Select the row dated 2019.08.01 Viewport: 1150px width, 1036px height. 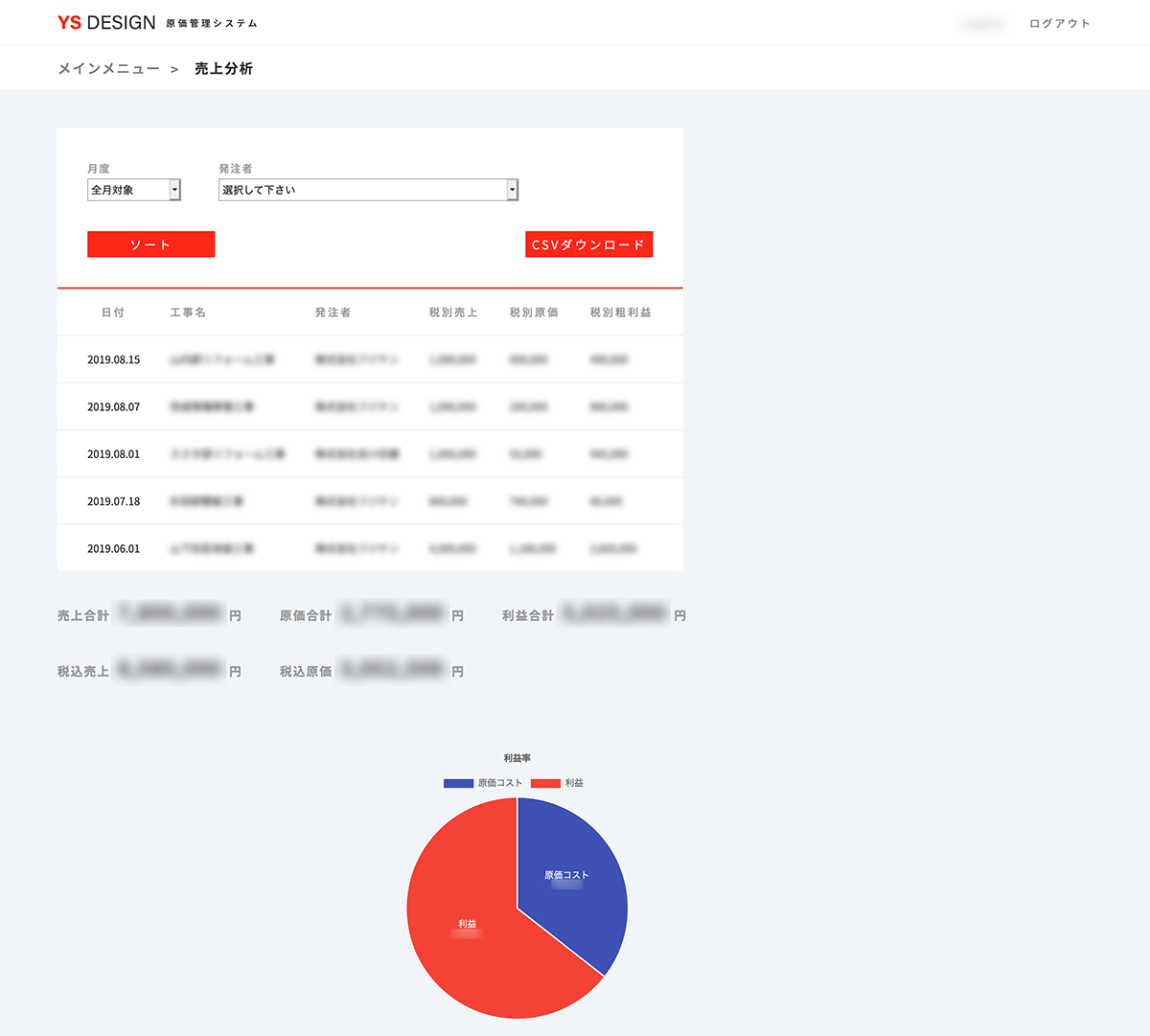click(x=370, y=453)
